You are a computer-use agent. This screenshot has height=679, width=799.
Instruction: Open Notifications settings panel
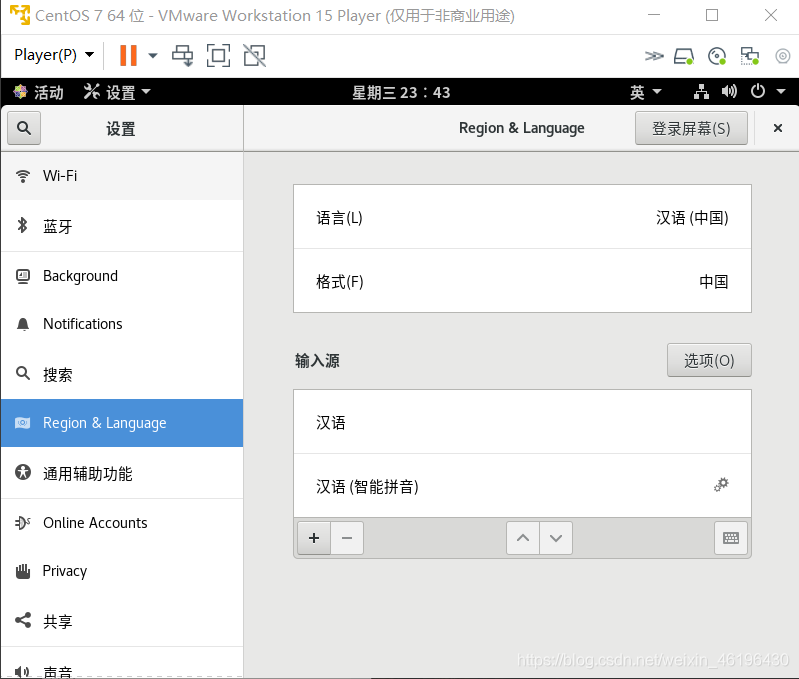(x=122, y=324)
